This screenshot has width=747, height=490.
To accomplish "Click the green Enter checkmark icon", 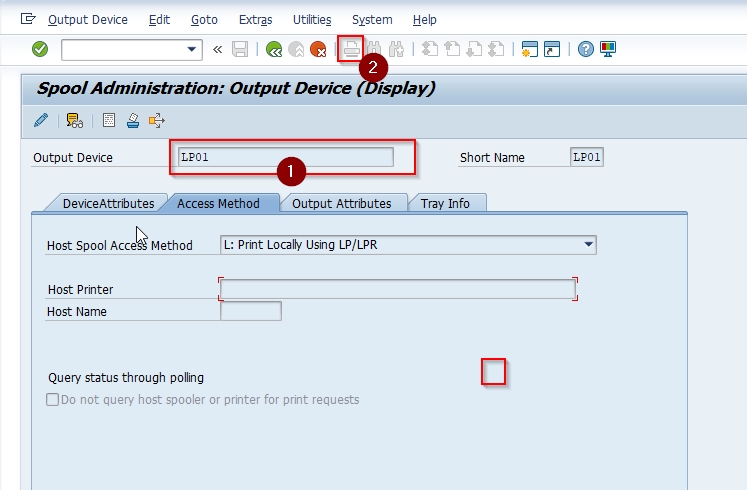I will 40,49.
